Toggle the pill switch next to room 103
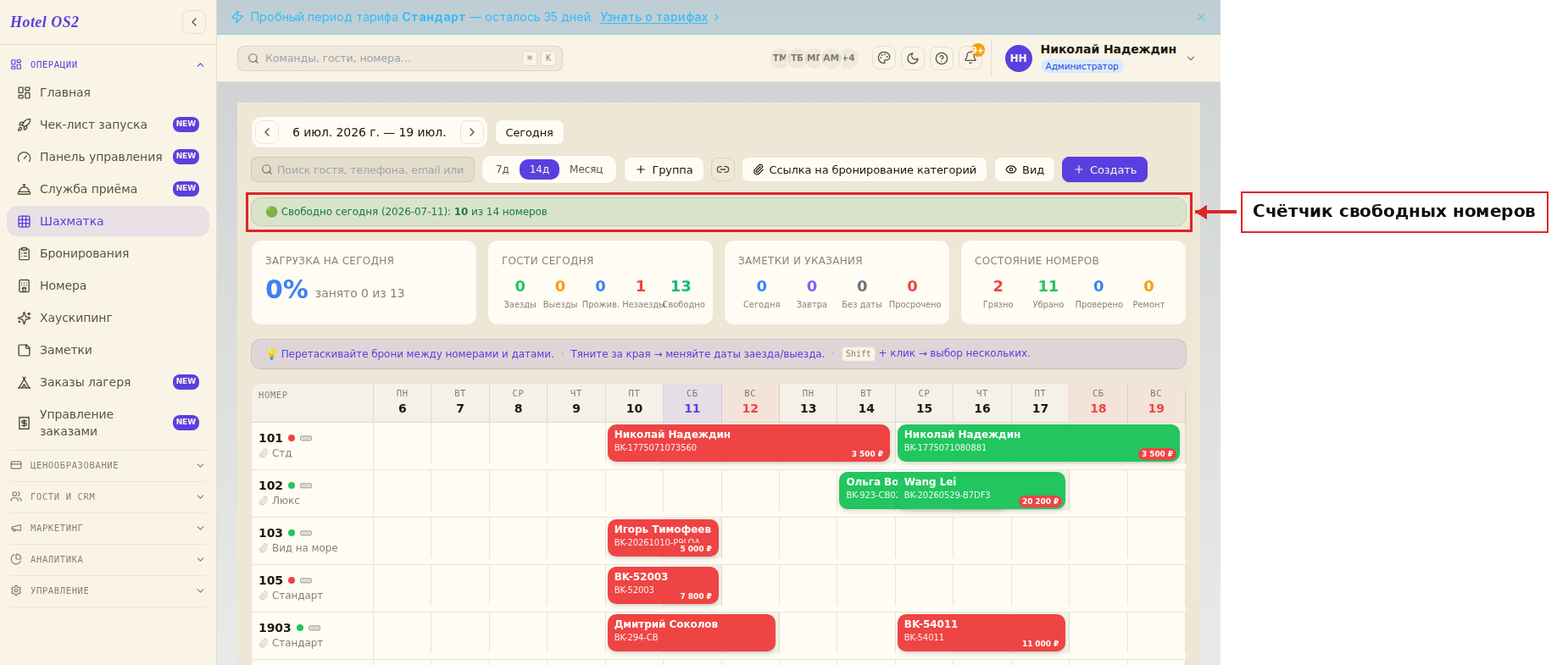 (x=306, y=533)
